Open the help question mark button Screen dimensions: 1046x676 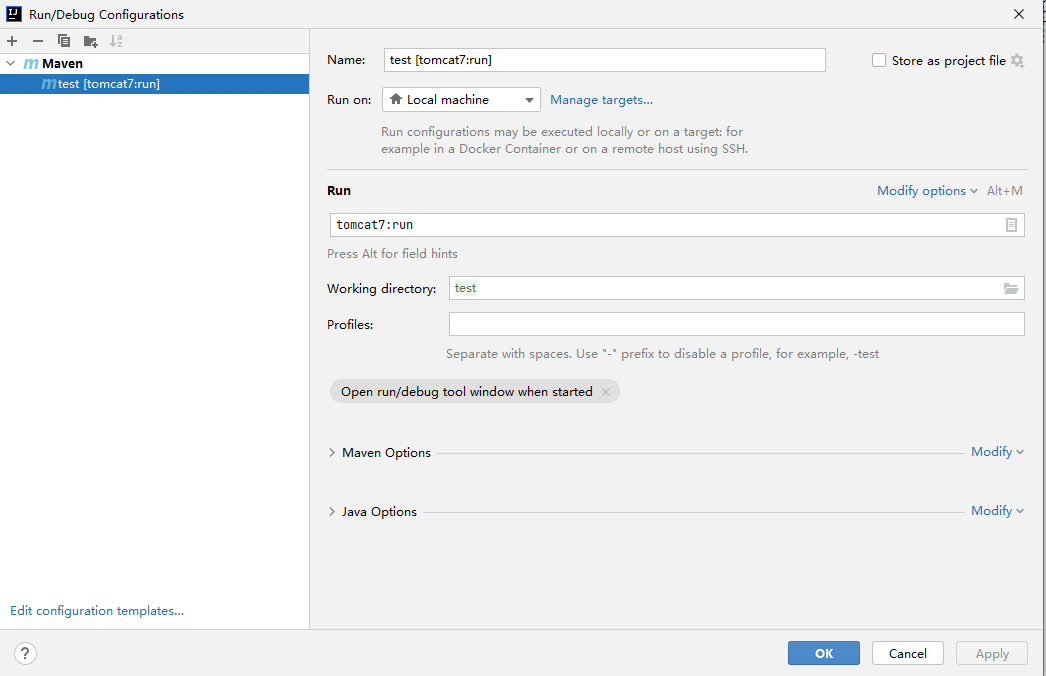pos(26,653)
